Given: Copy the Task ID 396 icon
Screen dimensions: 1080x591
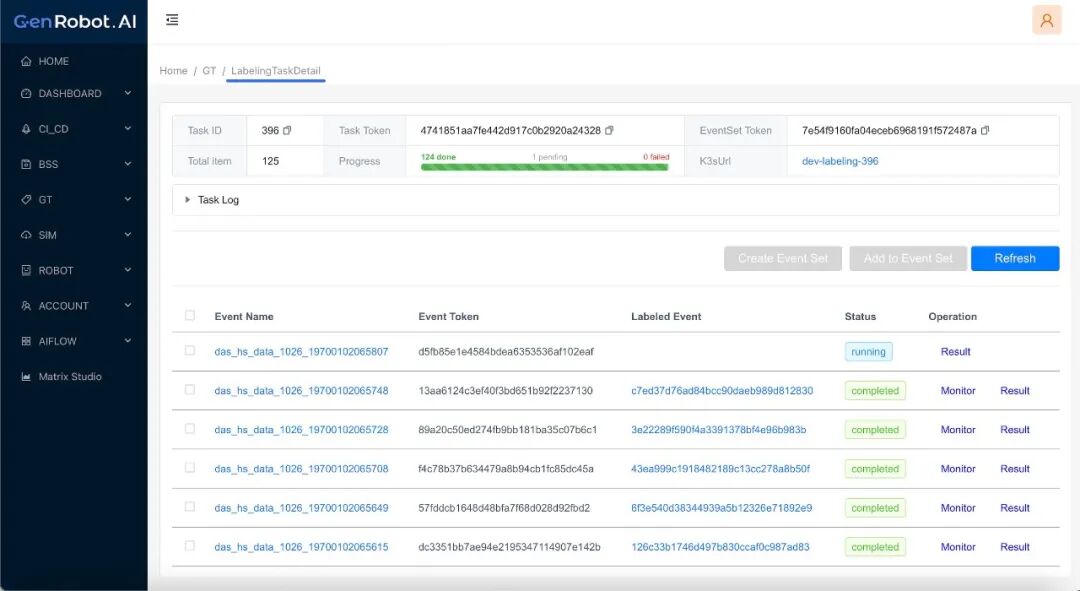Looking at the screenshot, I should coord(287,131).
